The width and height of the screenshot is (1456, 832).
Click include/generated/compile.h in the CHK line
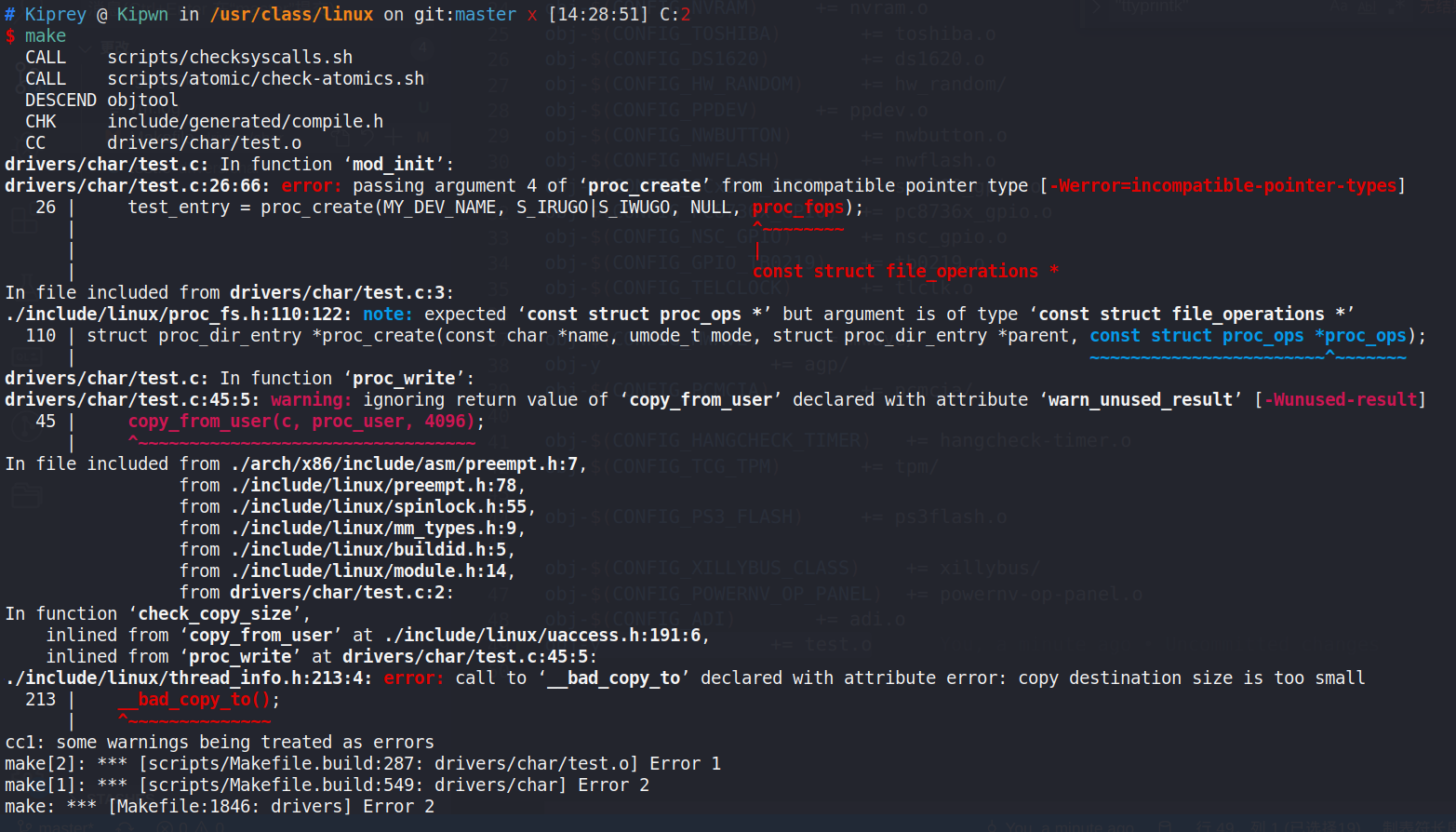(245, 122)
